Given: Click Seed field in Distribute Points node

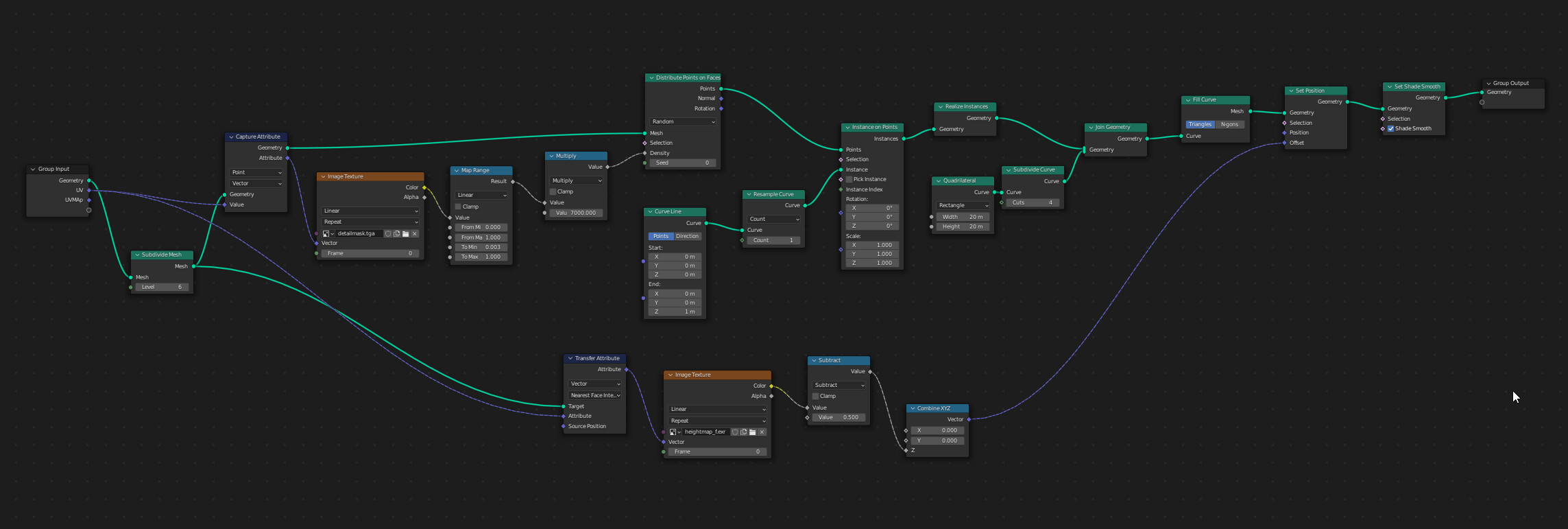Looking at the screenshot, I should (683, 163).
